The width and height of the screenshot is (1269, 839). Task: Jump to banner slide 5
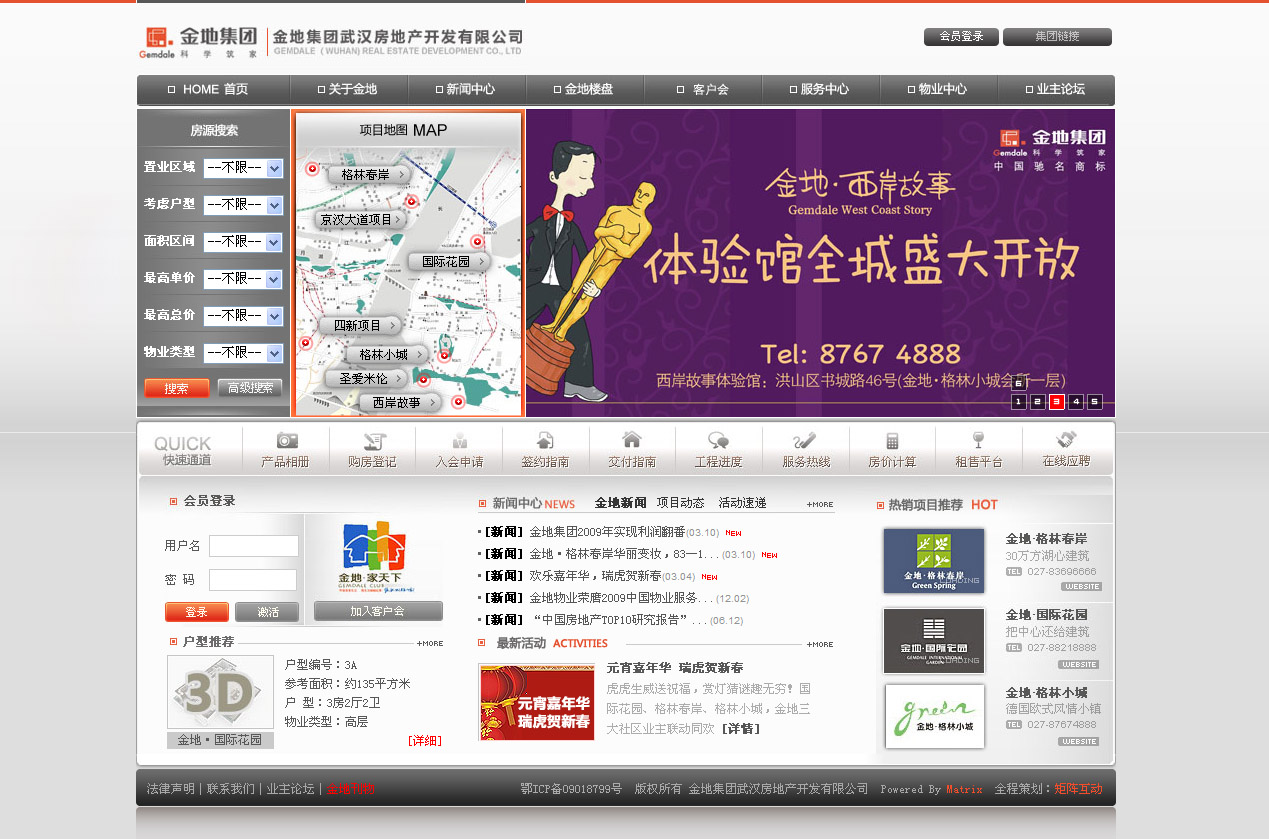click(1095, 402)
